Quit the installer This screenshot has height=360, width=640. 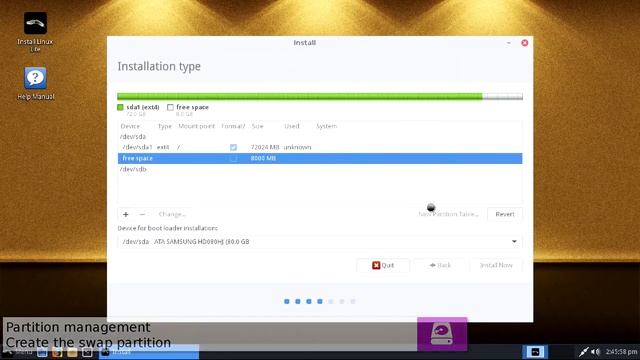point(383,265)
